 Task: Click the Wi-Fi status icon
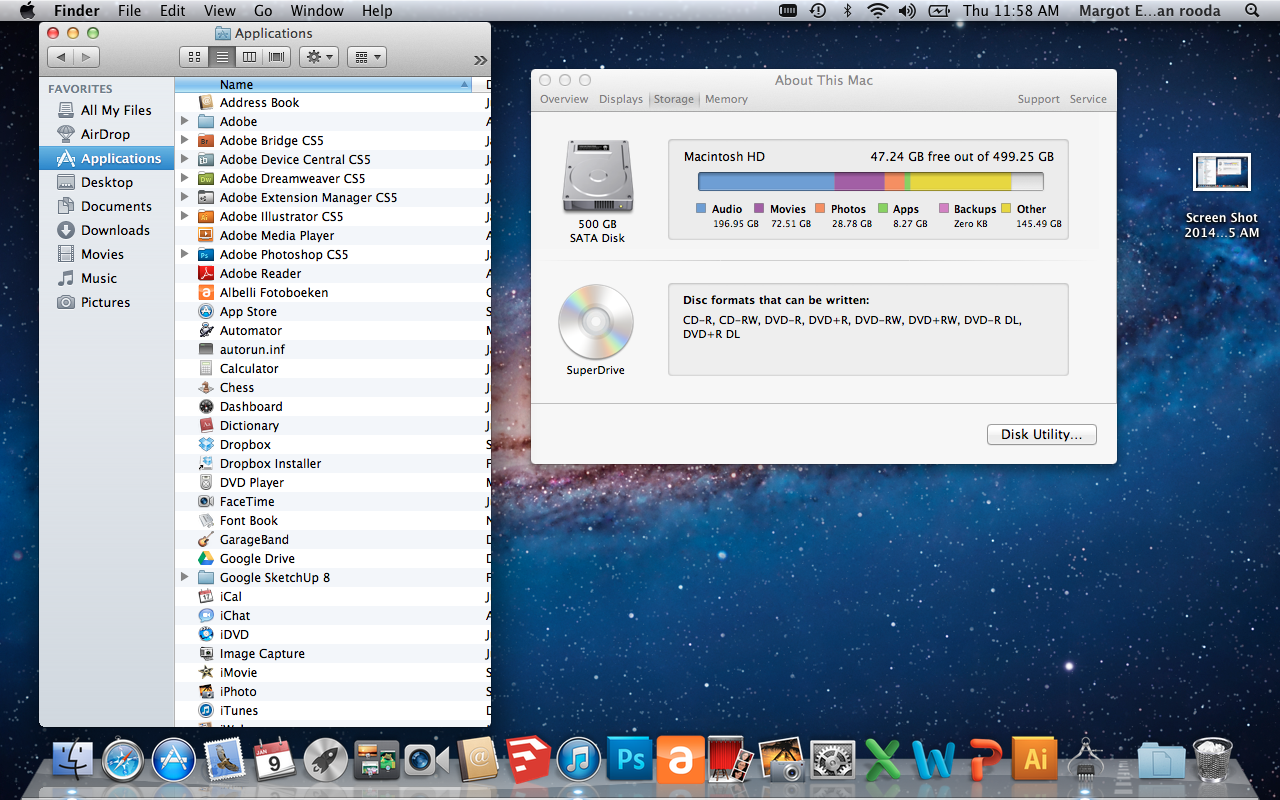point(878,11)
